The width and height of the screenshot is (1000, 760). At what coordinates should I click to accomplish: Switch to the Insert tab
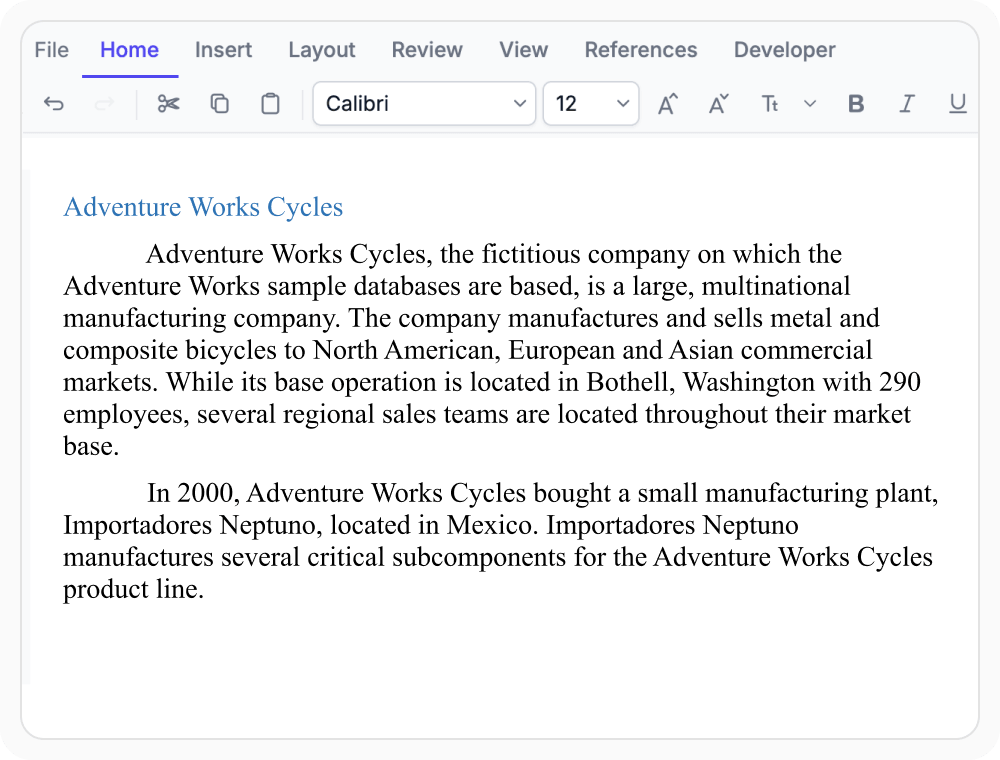click(223, 50)
